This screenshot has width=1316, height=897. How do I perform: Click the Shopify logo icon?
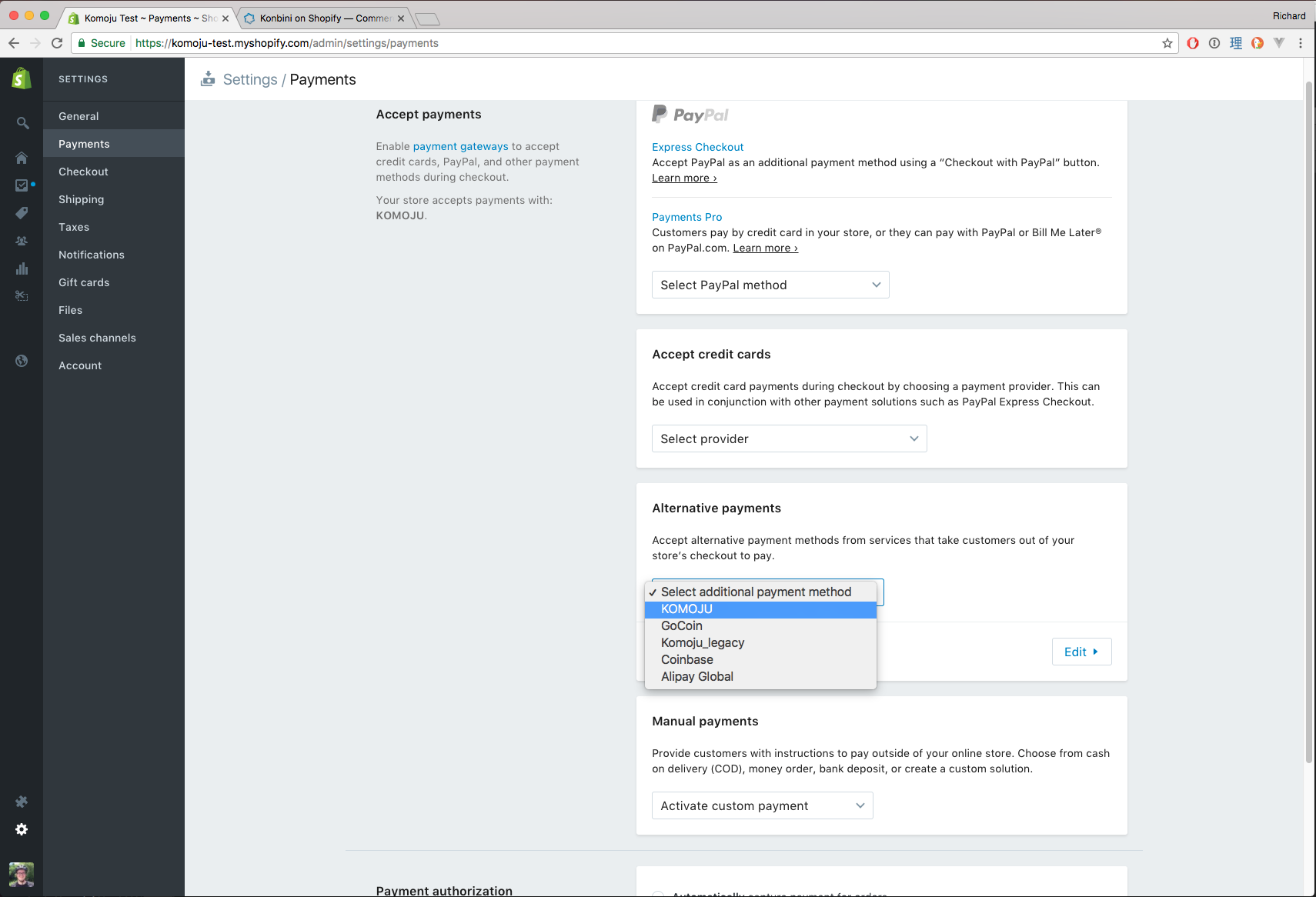pyautogui.click(x=22, y=78)
